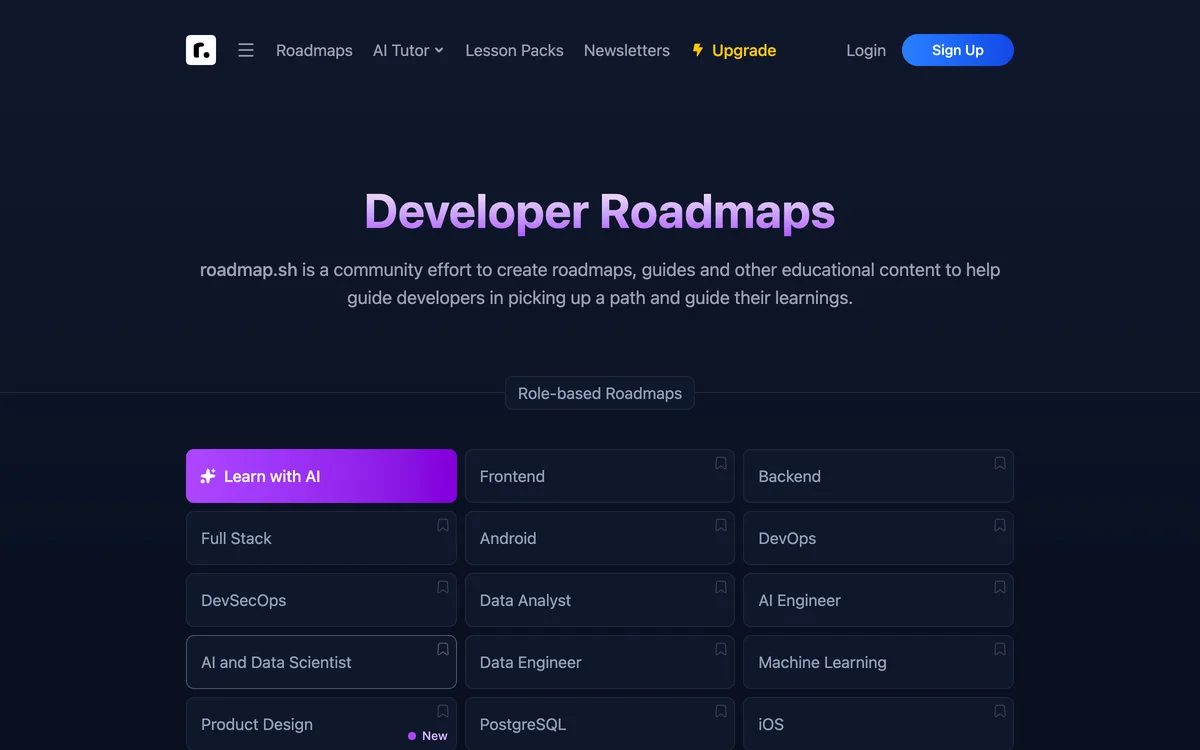The width and height of the screenshot is (1200, 750).
Task: Open the iOS roadmap
Action: tap(878, 724)
